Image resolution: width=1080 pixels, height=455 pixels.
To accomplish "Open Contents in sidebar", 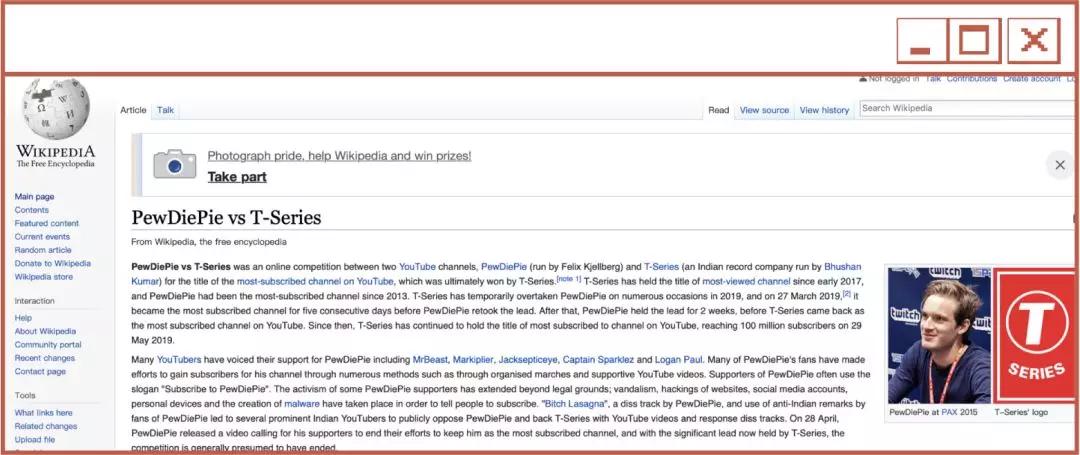I will (32, 210).
